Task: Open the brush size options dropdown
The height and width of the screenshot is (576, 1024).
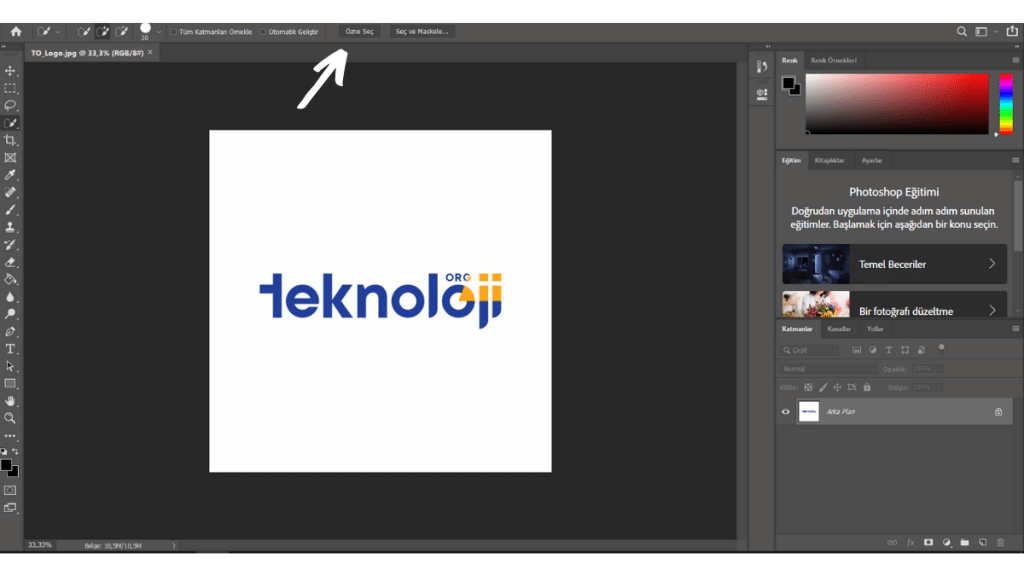Action: pyautogui.click(x=159, y=31)
